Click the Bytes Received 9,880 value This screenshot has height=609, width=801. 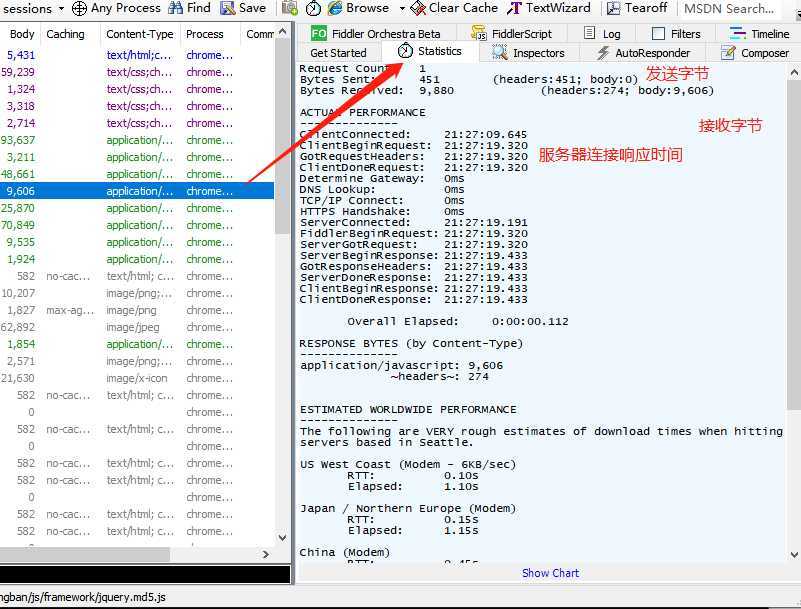(x=436, y=90)
